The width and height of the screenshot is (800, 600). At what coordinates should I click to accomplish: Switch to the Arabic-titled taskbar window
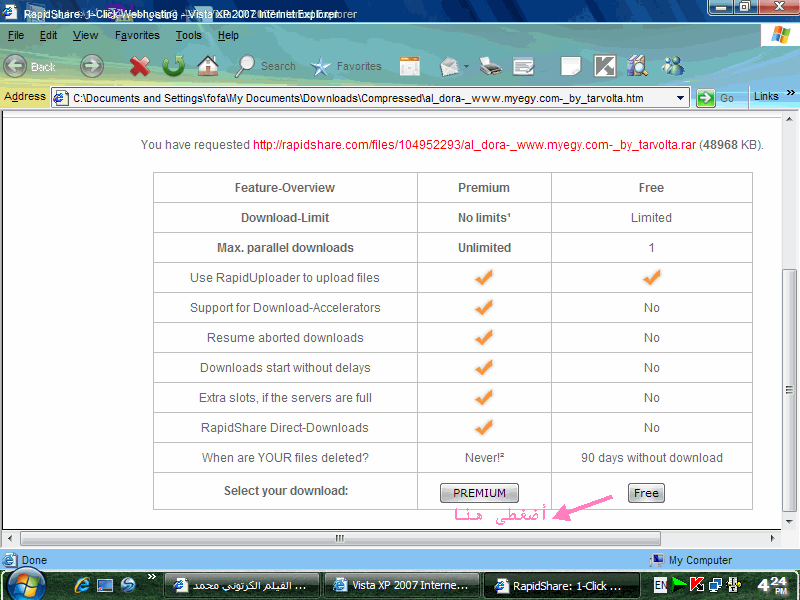[242, 585]
